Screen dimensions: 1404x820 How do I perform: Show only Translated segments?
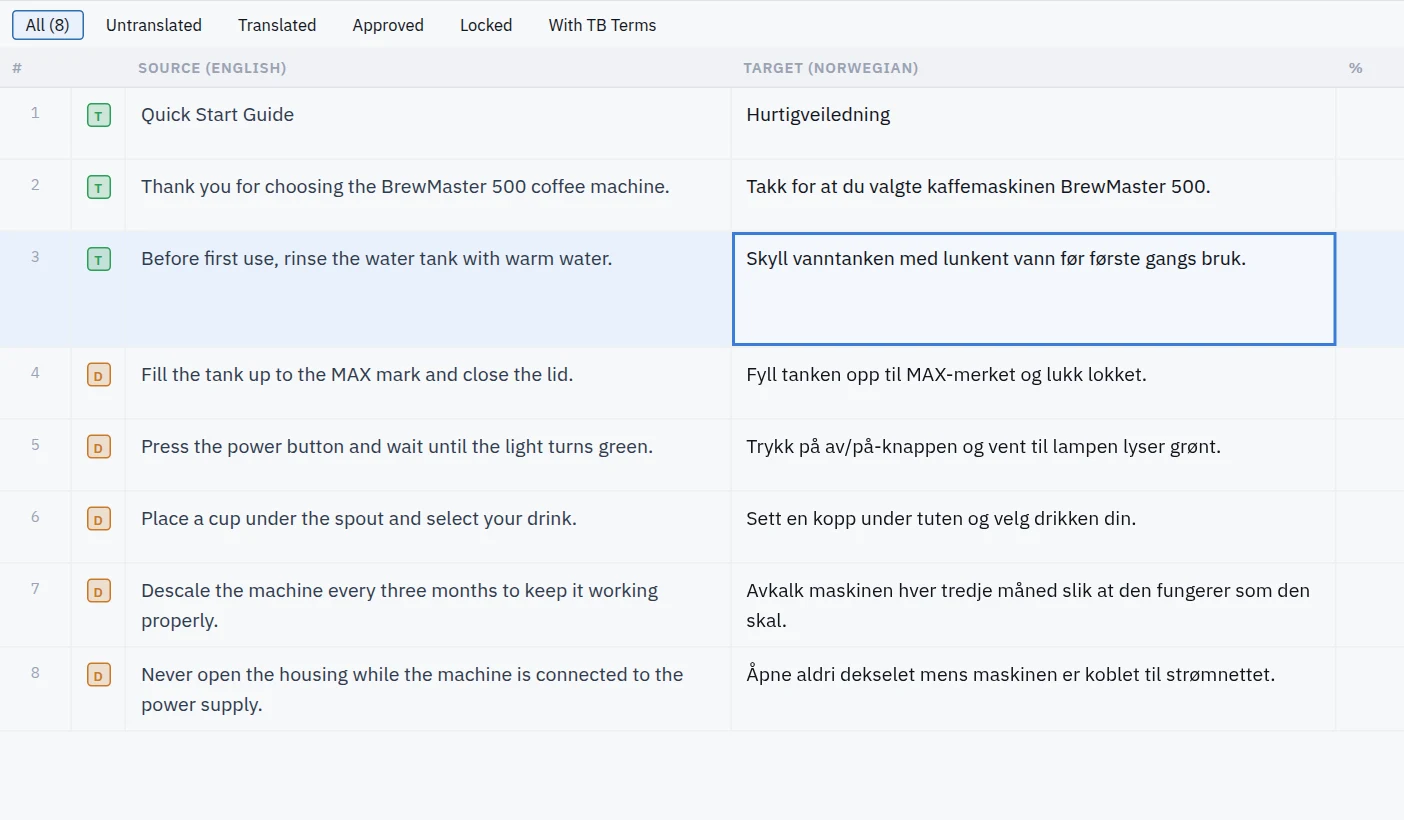pyautogui.click(x=277, y=25)
